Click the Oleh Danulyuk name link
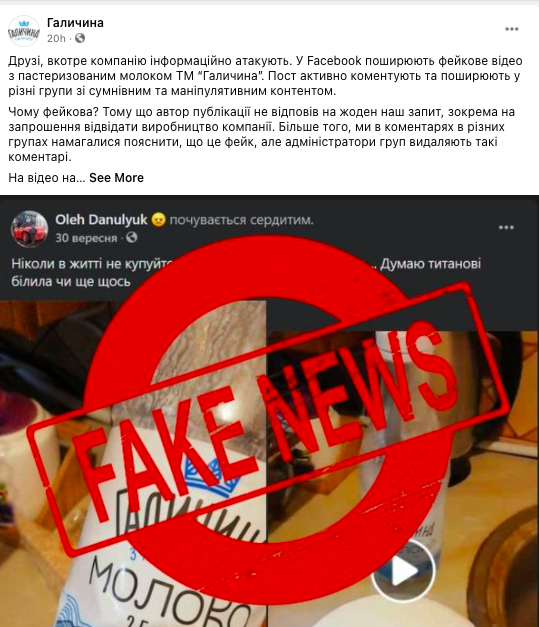This screenshot has width=539, height=627. pos(101,220)
